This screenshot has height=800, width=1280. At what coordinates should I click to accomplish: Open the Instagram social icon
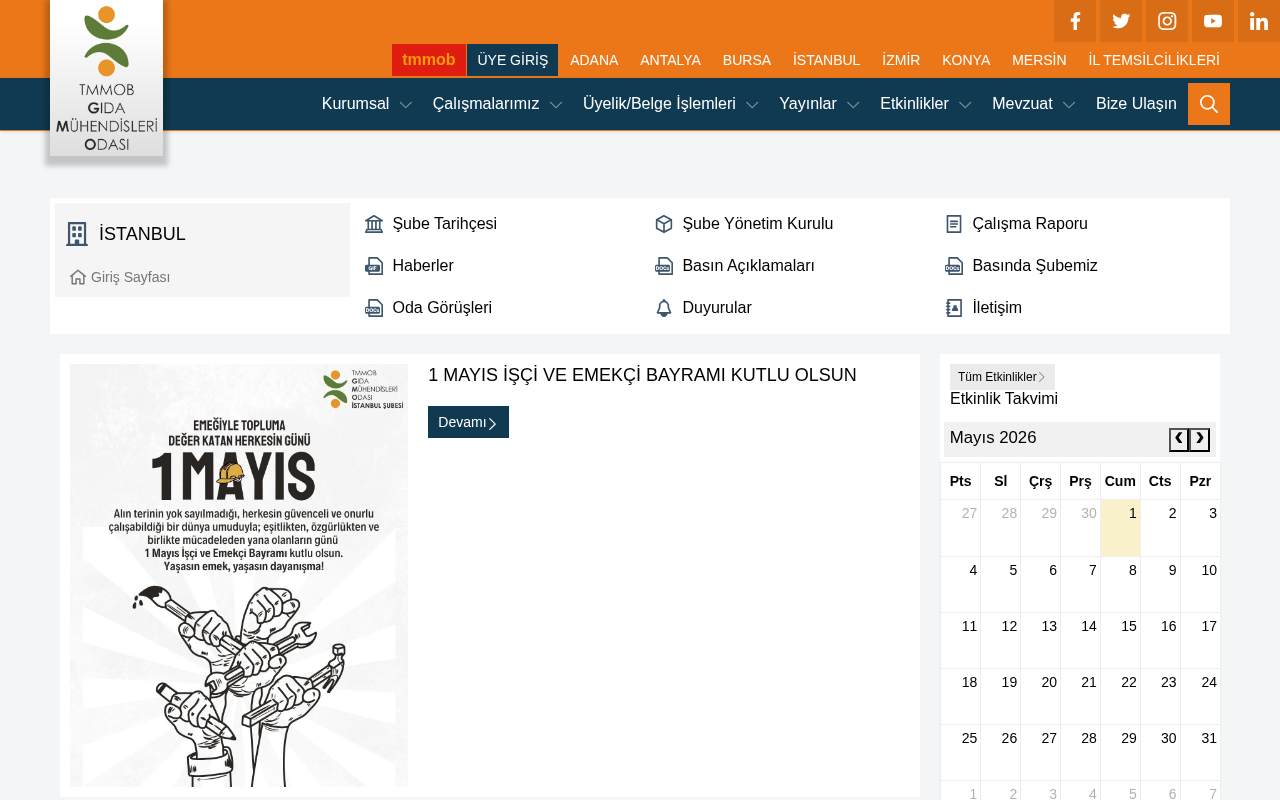coord(1167,21)
